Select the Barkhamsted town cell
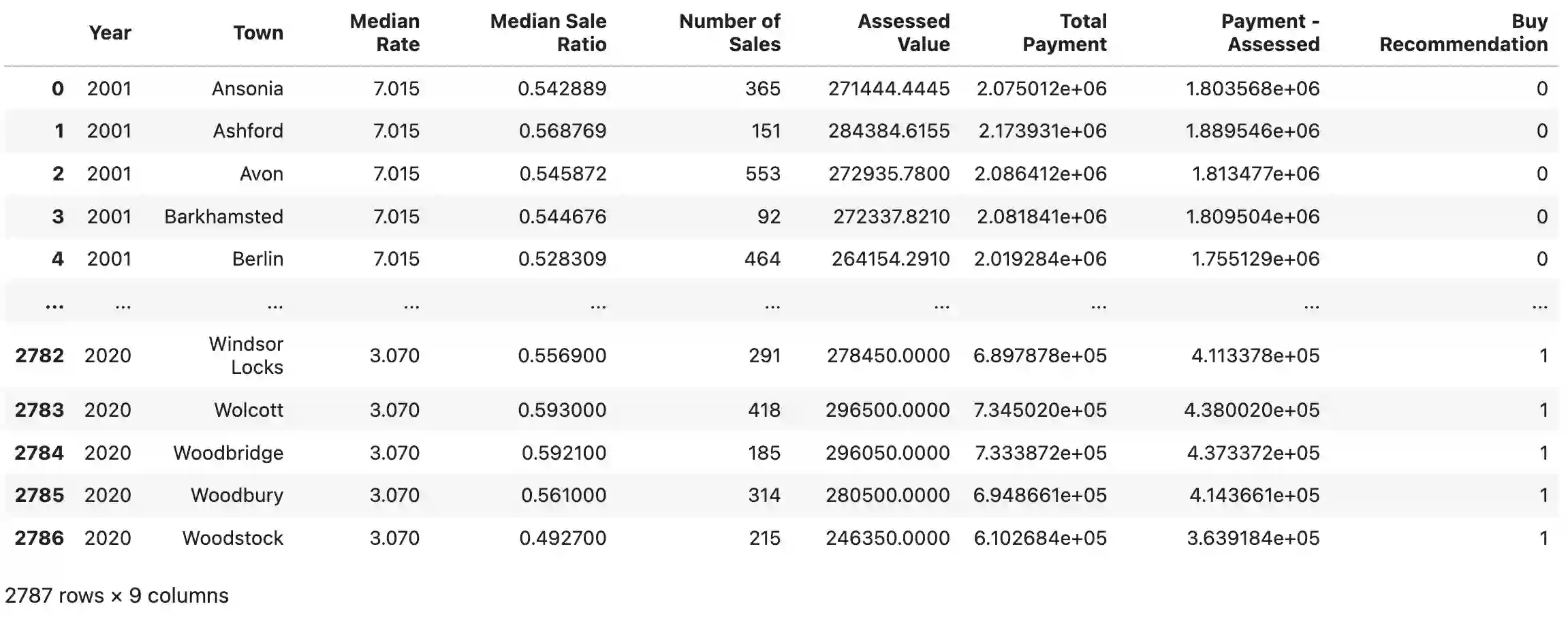 tap(223, 217)
